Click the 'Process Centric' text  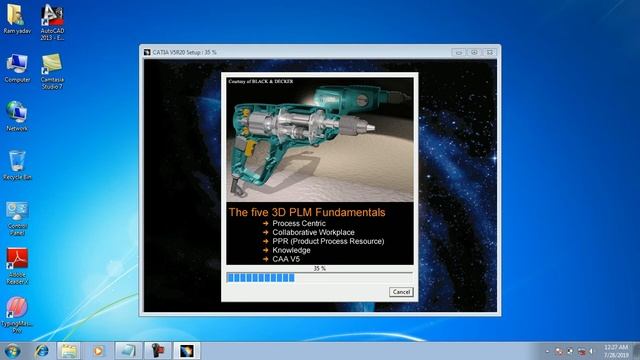coord(299,223)
